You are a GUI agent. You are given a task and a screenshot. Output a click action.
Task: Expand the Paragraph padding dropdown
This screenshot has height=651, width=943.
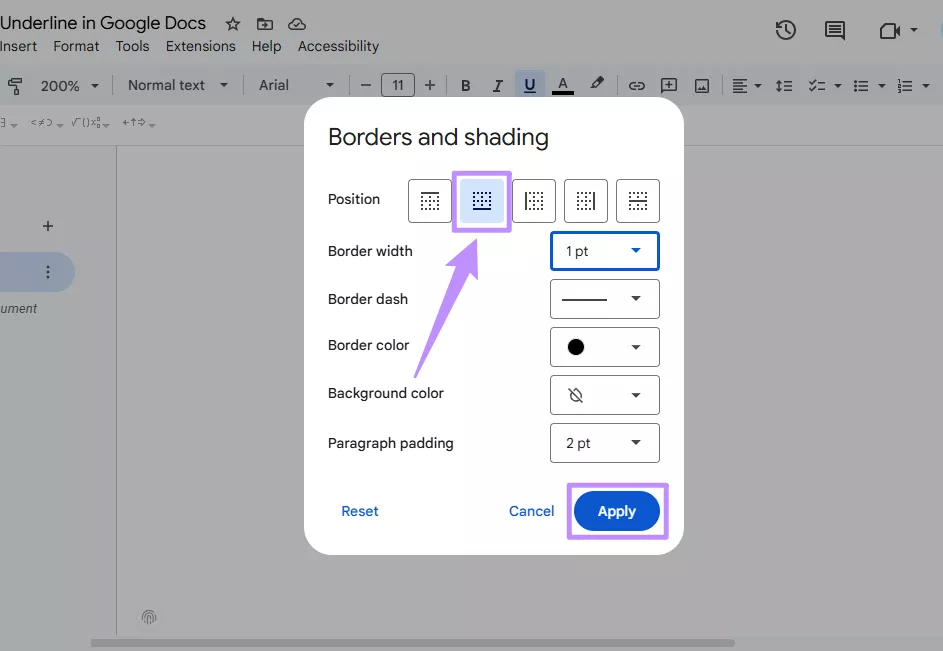pos(604,443)
